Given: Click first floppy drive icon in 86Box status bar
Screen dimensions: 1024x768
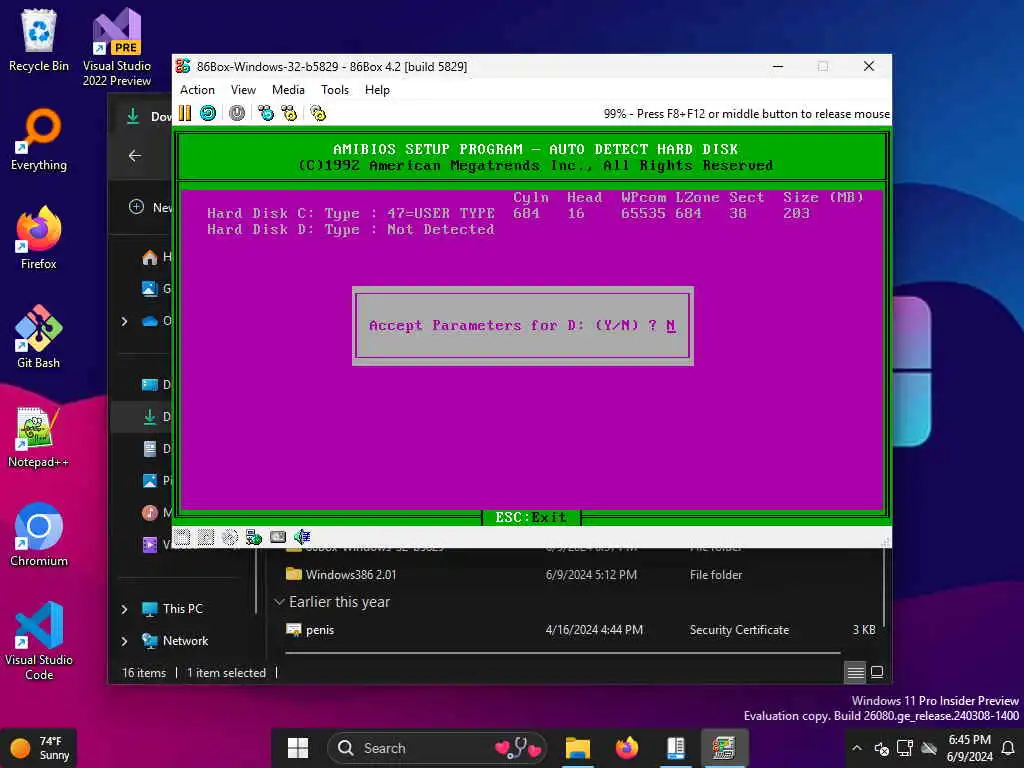Looking at the screenshot, I should point(182,537).
